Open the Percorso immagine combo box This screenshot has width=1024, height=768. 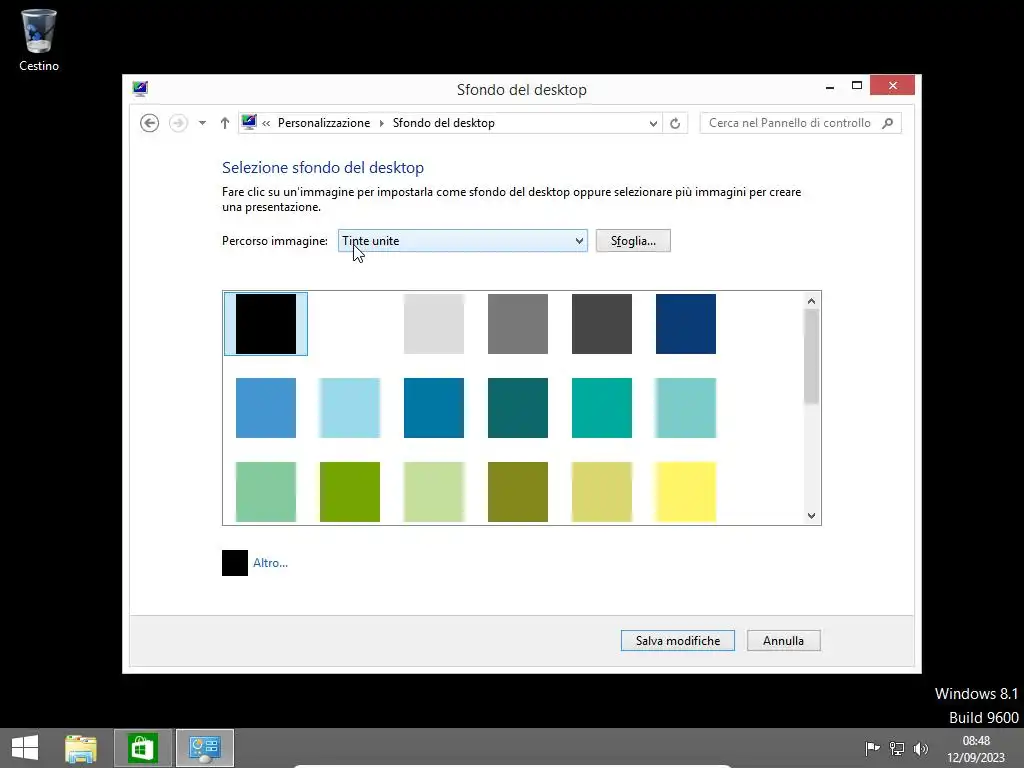[462, 240]
